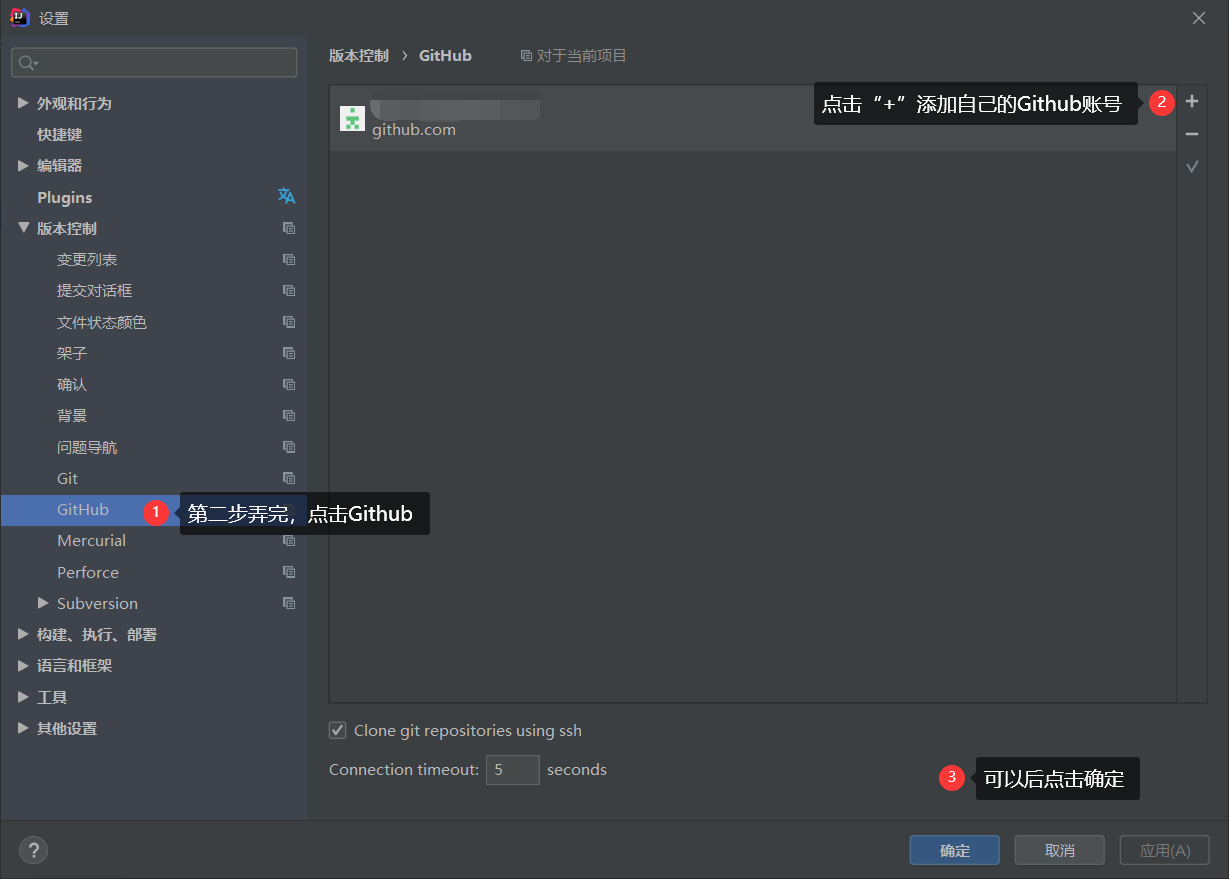The height and width of the screenshot is (879, 1229).
Task: Collapse the 版本控制 section
Action: tap(23, 228)
